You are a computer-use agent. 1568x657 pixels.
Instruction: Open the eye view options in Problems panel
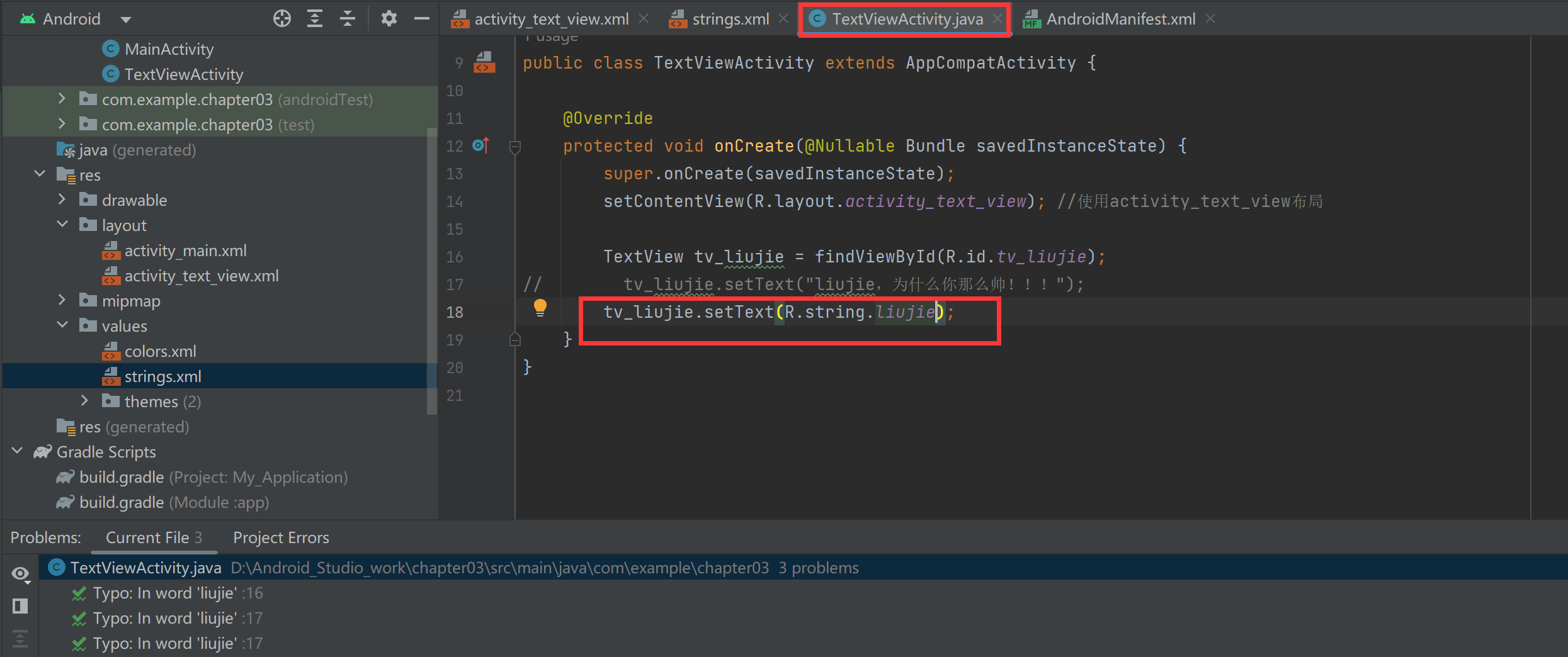(20, 574)
